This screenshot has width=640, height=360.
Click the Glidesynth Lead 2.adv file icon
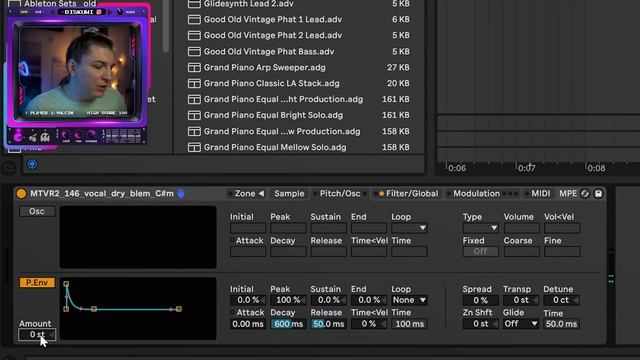194,4
